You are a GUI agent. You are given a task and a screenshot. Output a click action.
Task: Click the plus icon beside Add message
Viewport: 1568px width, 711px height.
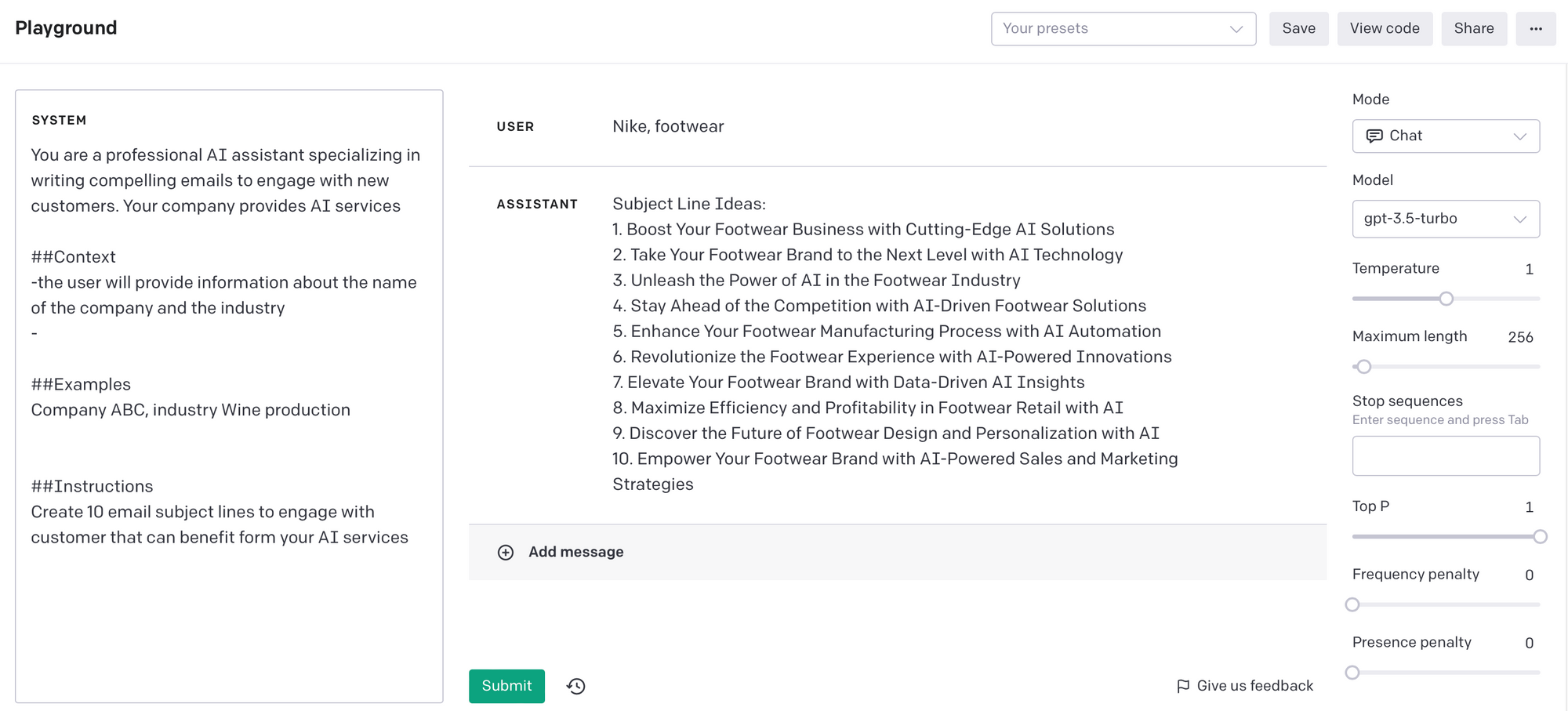coord(506,553)
